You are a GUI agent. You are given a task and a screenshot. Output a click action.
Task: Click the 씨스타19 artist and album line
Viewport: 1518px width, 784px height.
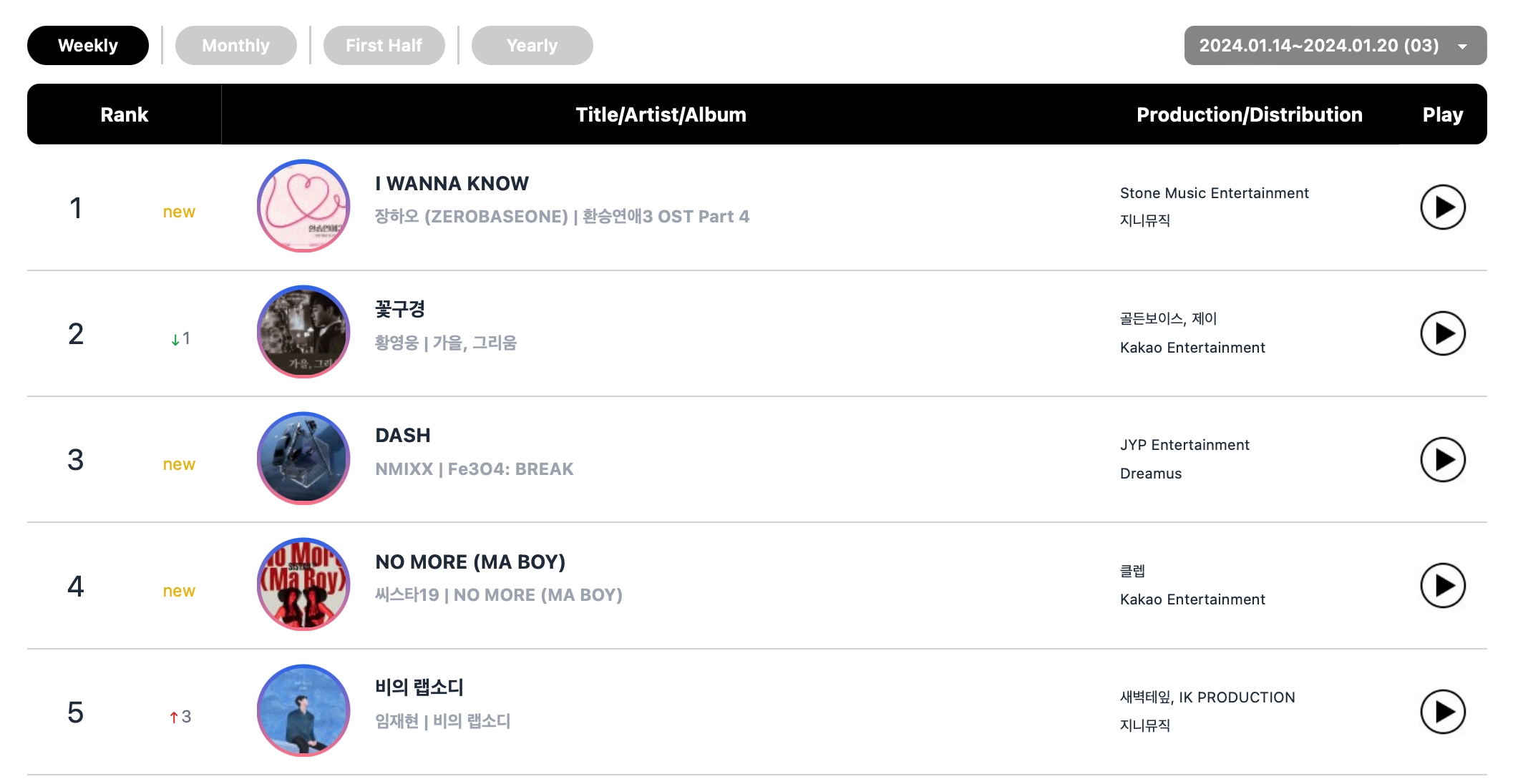click(x=498, y=595)
